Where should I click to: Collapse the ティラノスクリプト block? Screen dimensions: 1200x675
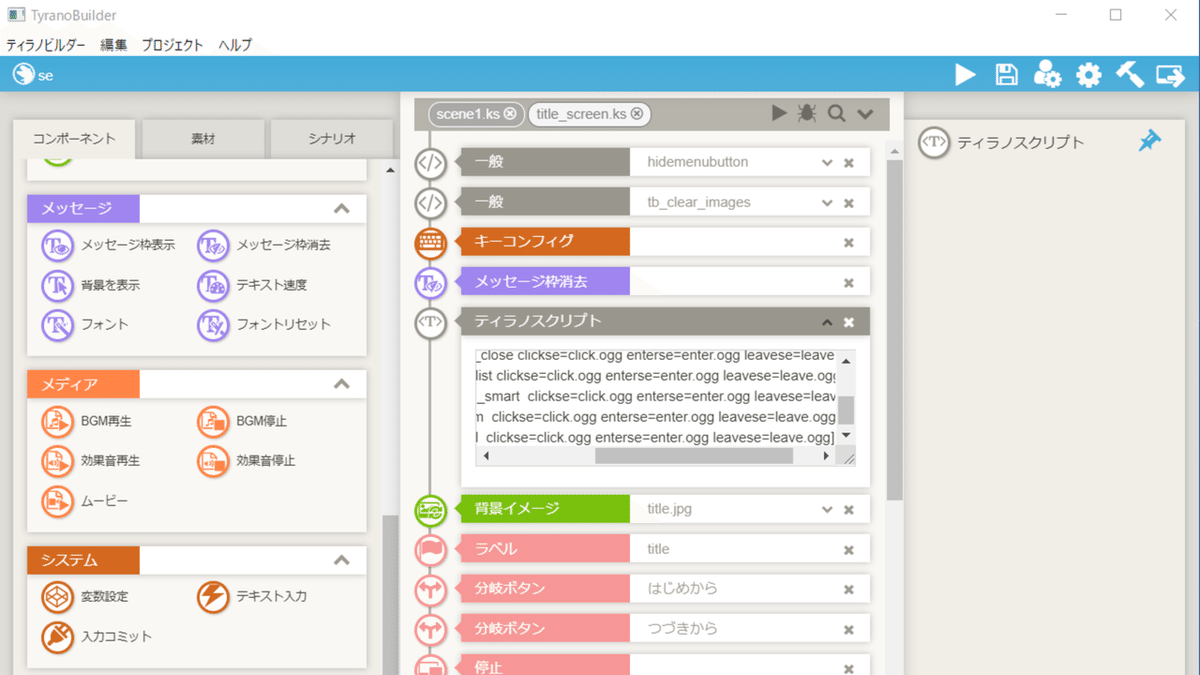tap(827, 322)
